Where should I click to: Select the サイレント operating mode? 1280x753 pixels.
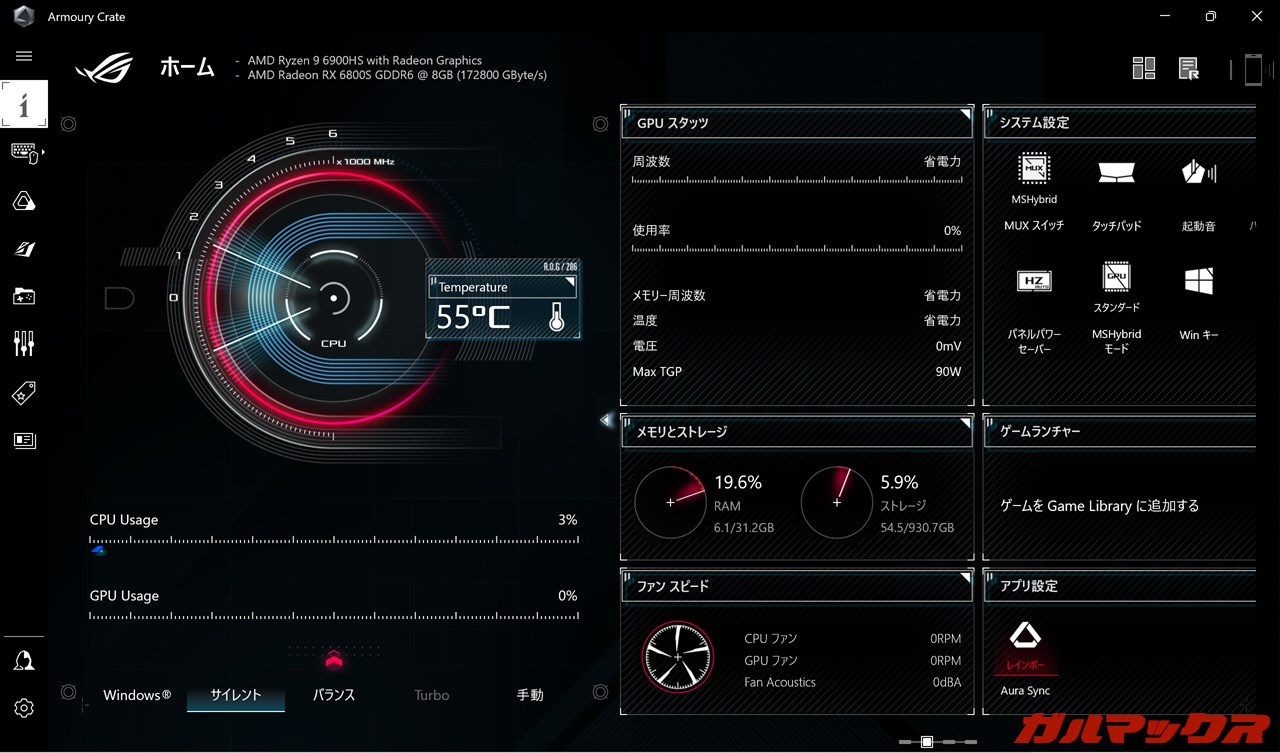pos(236,695)
